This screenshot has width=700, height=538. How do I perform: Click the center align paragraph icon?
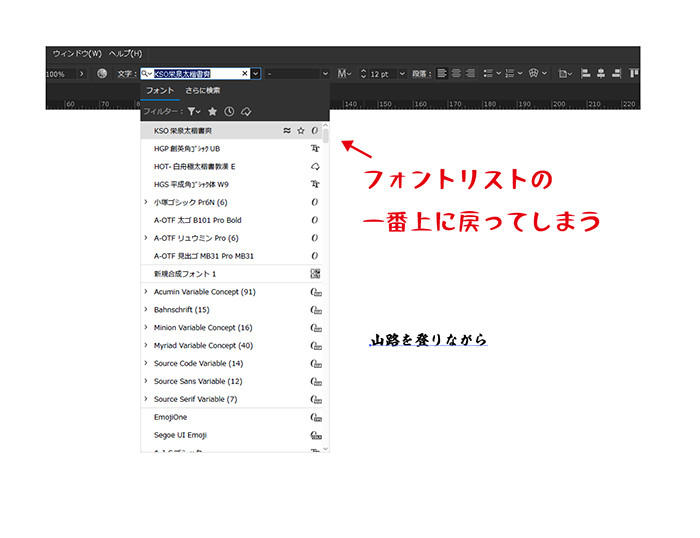click(457, 74)
